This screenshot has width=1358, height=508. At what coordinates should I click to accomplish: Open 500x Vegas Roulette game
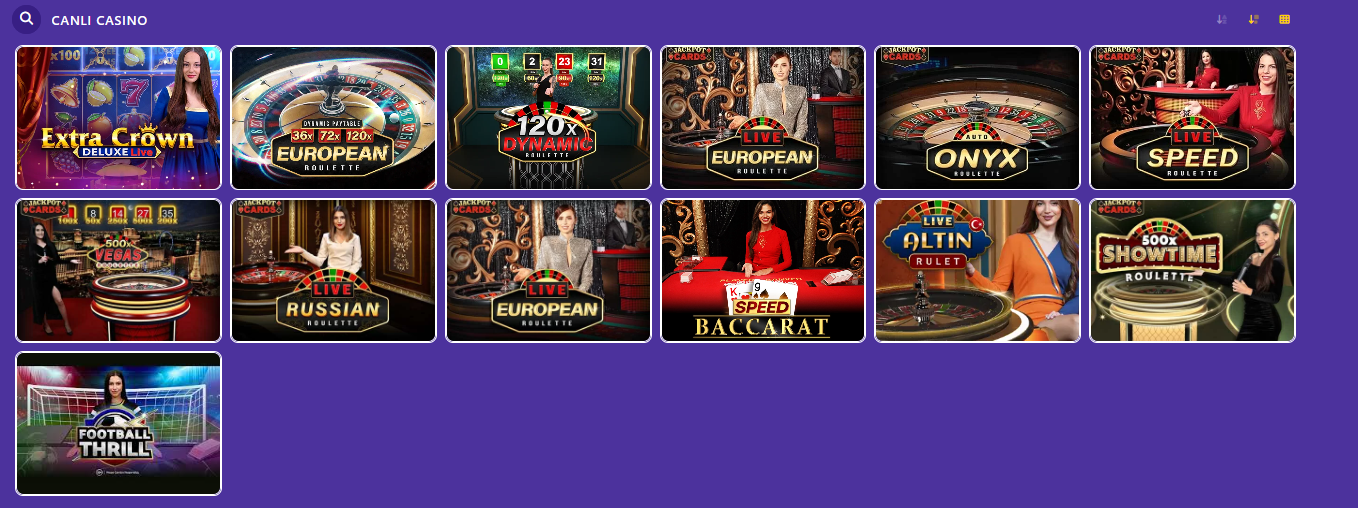119,271
